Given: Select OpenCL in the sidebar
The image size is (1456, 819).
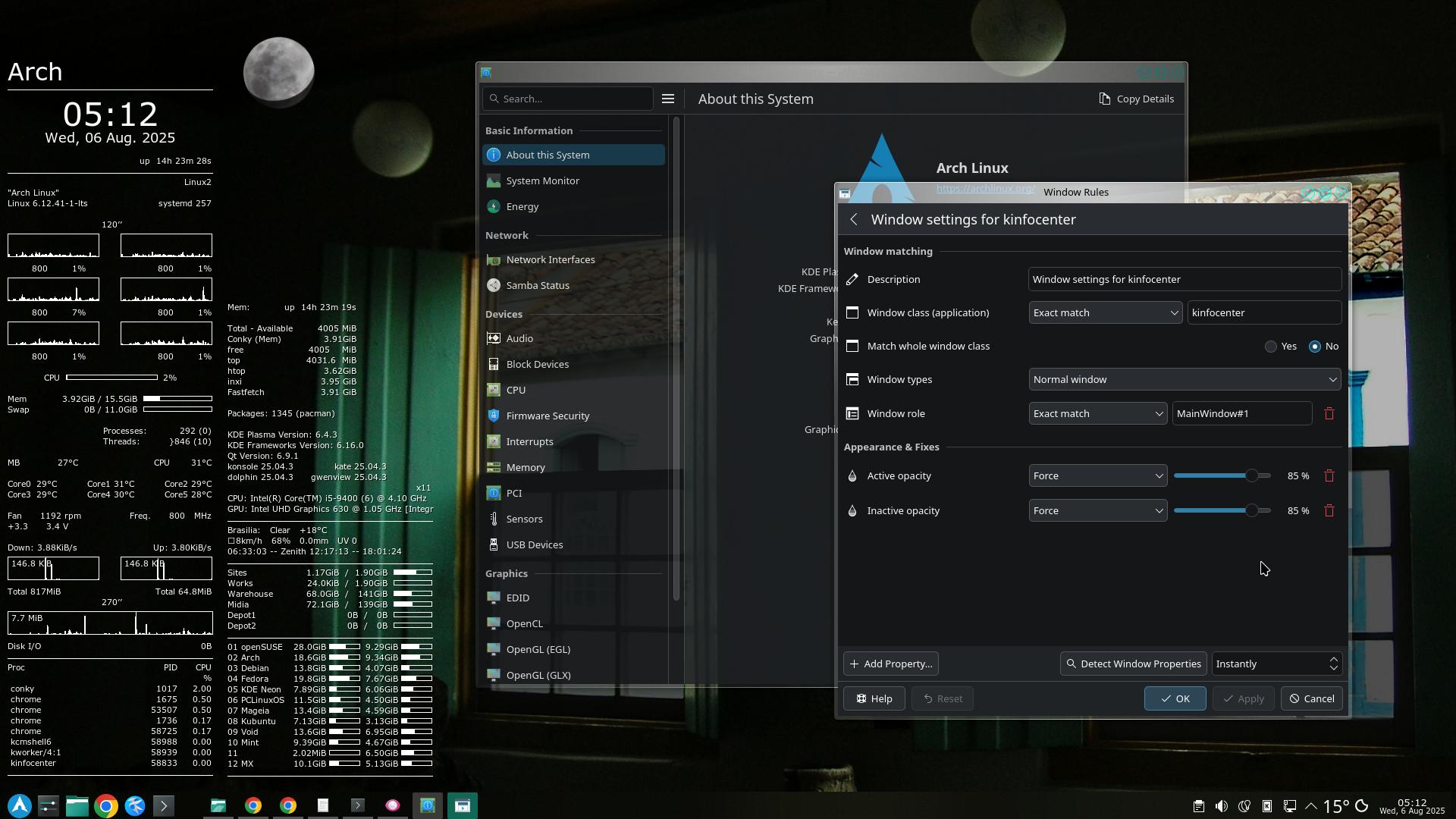Looking at the screenshot, I should tap(573, 623).
